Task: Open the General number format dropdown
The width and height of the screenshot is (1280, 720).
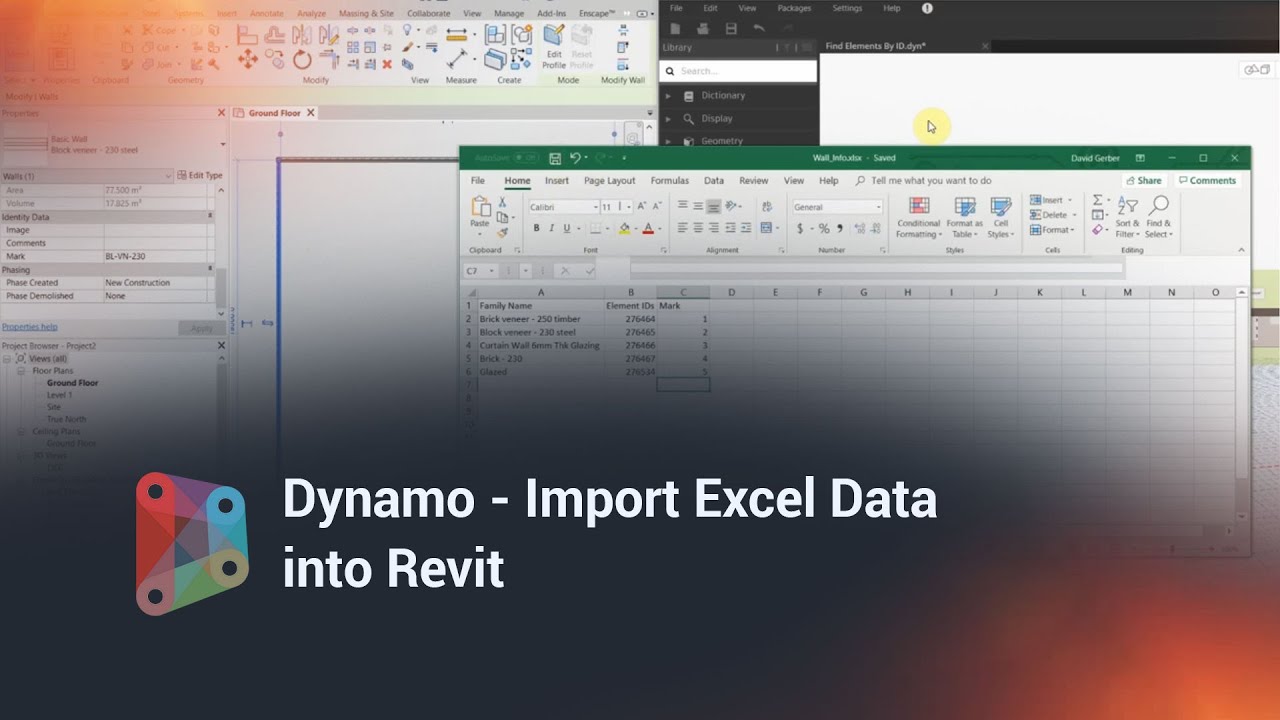Action: coord(879,207)
